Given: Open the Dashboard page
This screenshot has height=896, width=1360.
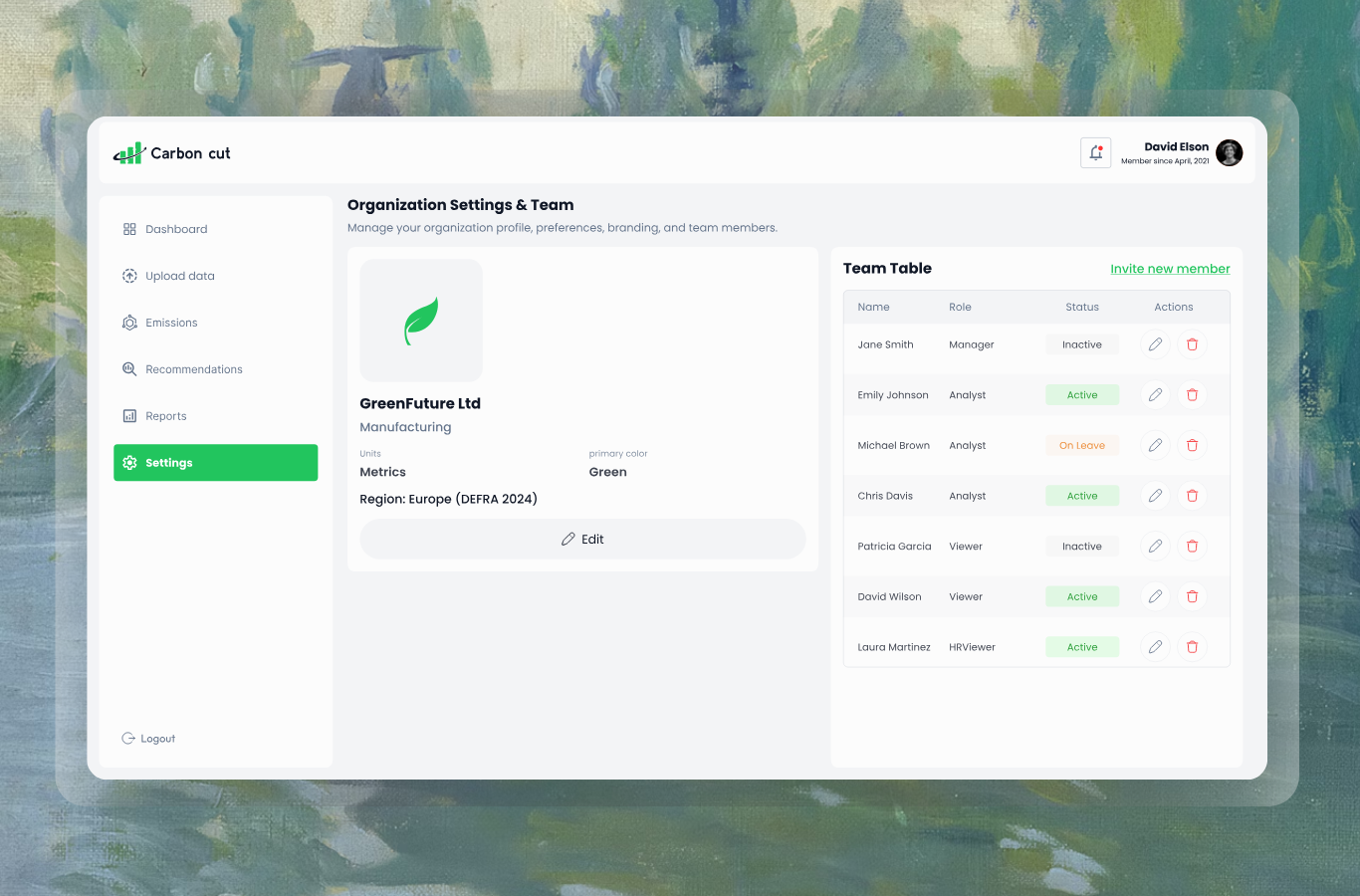Looking at the screenshot, I should [x=175, y=229].
